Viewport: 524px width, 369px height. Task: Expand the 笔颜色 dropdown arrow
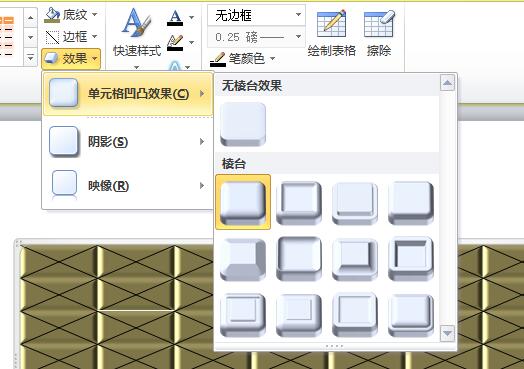(x=273, y=59)
